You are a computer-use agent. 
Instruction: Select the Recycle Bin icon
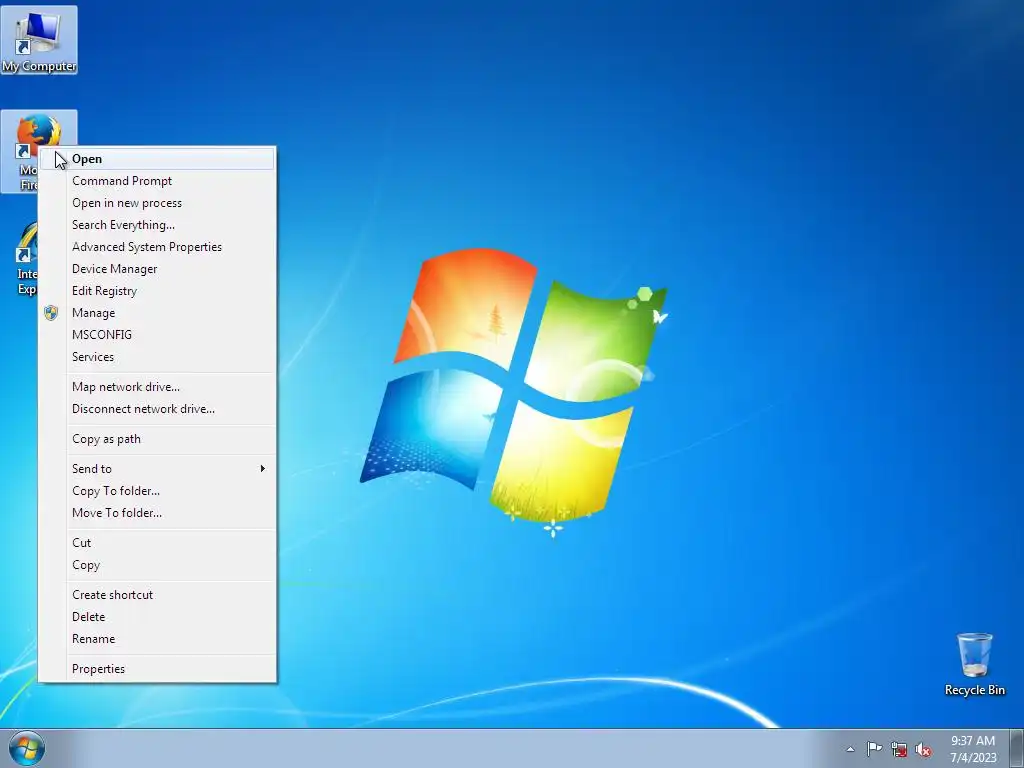coord(974,664)
